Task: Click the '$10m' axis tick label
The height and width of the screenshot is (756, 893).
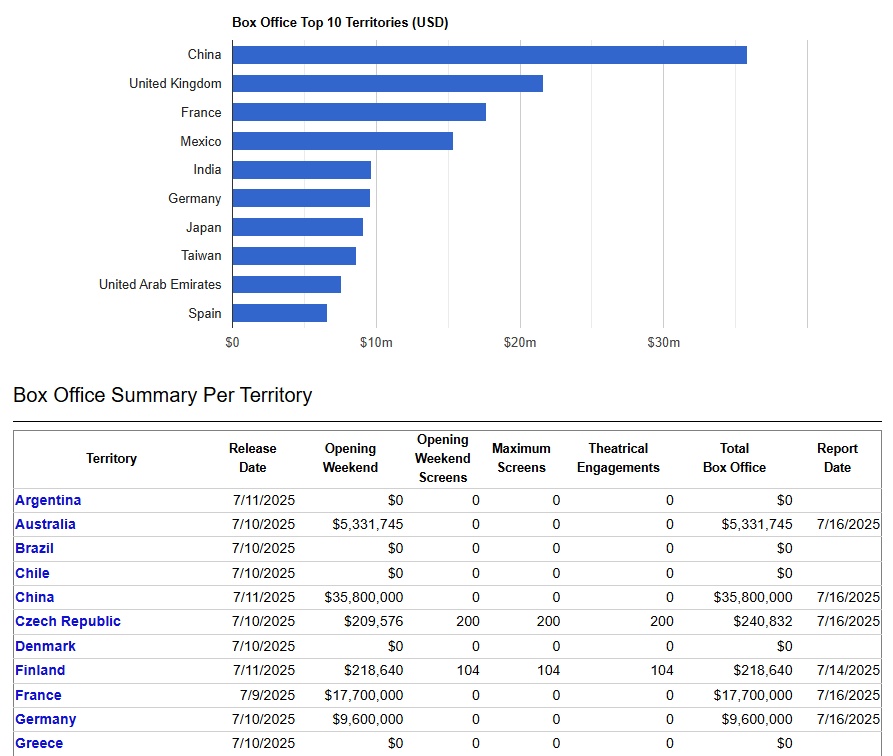Action: click(x=376, y=342)
